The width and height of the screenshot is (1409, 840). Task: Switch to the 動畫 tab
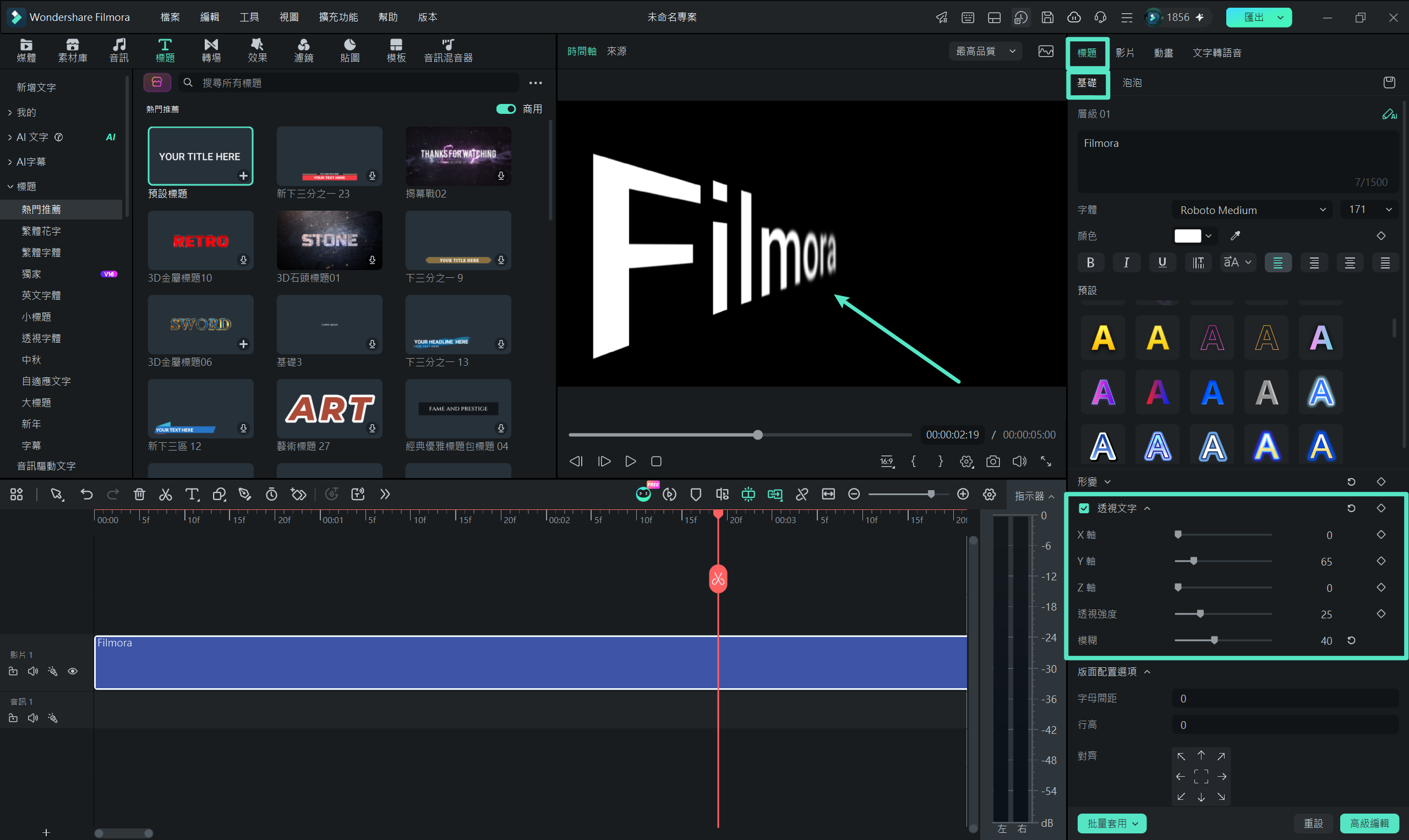click(1163, 53)
